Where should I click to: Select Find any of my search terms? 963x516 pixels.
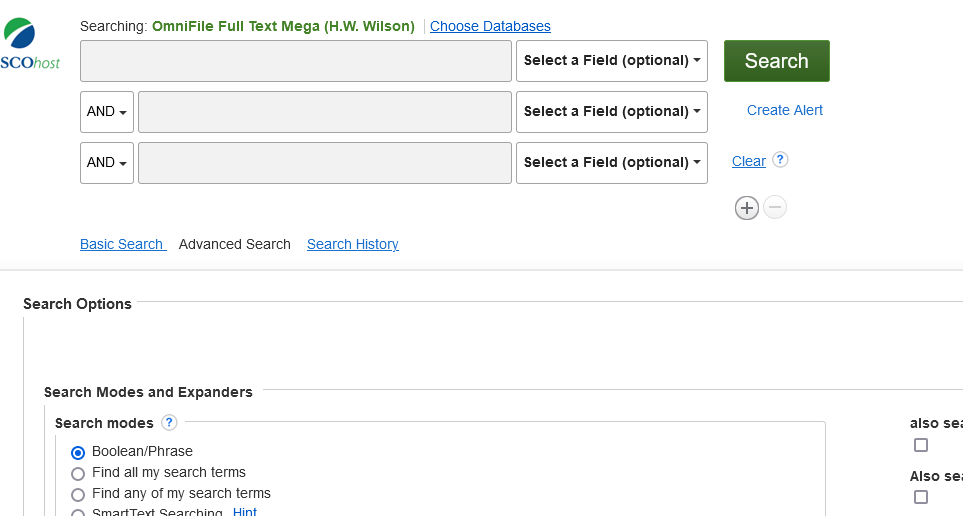tap(78, 494)
